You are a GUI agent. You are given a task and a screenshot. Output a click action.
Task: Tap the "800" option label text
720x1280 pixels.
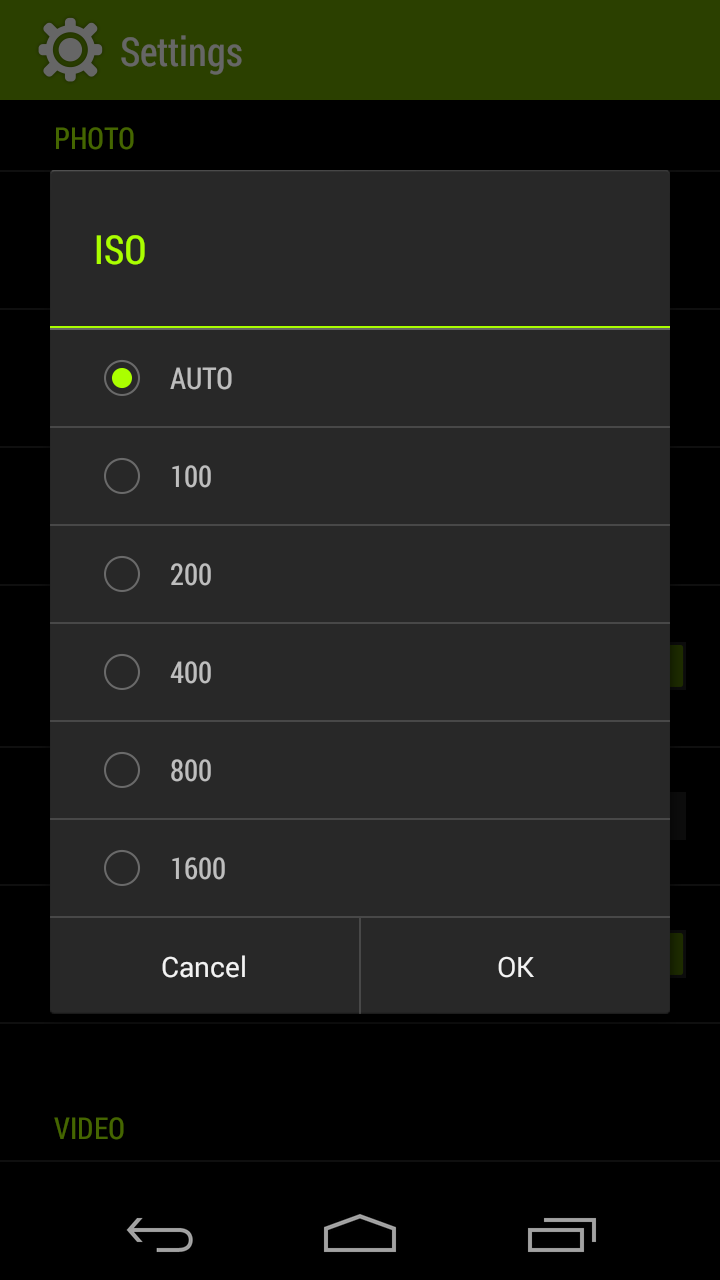point(191,771)
